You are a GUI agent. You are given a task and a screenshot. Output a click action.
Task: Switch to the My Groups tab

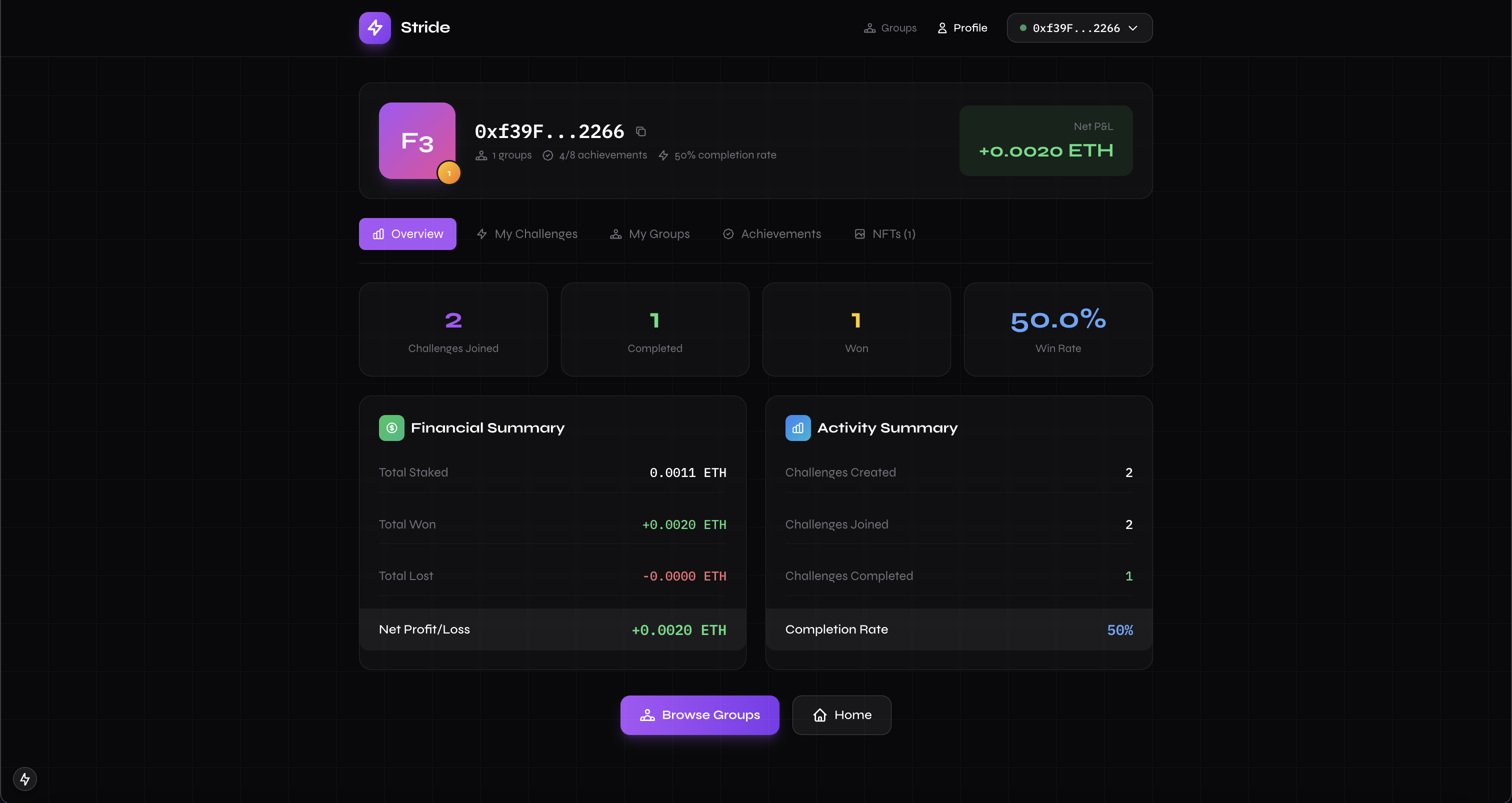pyautogui.click(x=650, y=234)
